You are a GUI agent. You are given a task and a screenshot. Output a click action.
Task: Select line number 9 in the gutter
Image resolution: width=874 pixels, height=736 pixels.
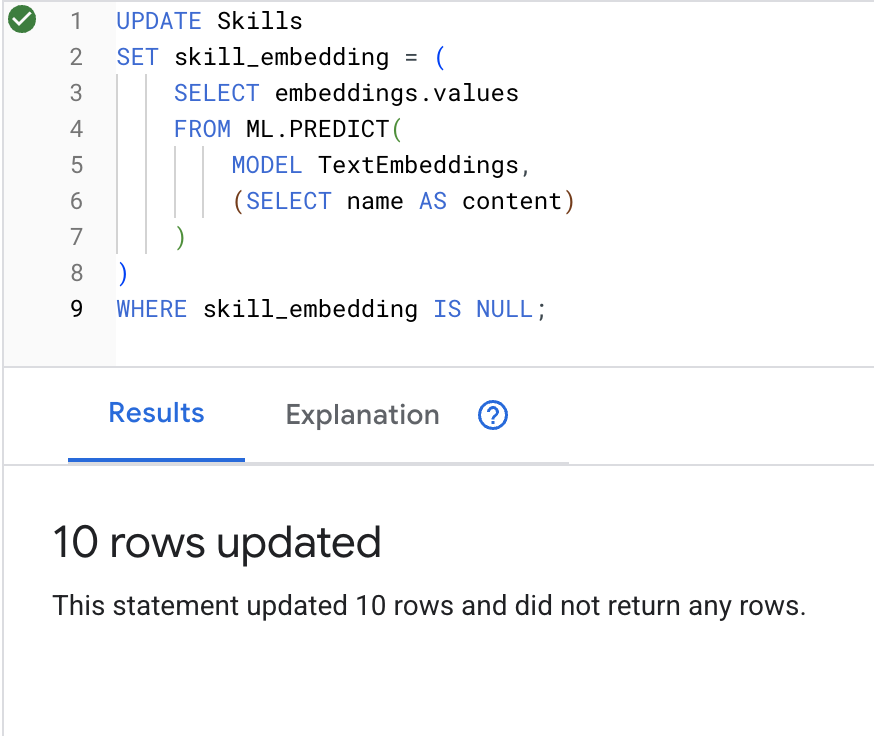tap(77, 309)
